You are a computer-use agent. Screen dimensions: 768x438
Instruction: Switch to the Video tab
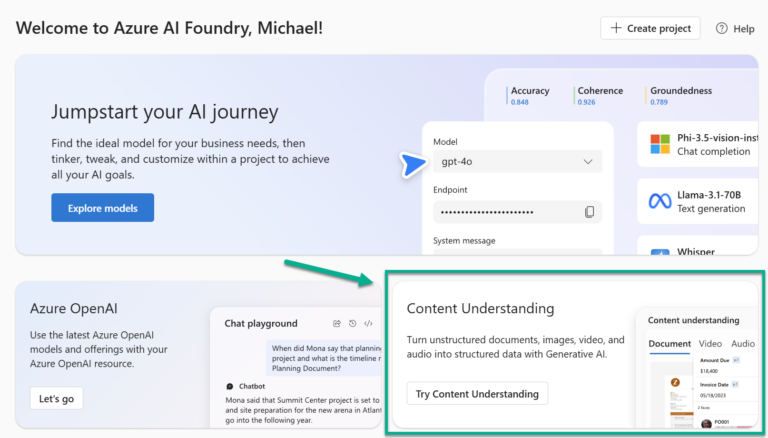click(x=710, y=344)
